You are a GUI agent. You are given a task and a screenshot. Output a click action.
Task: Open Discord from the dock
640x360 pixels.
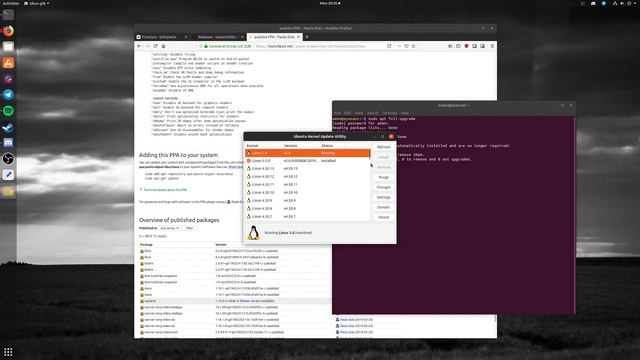point(8,143)
